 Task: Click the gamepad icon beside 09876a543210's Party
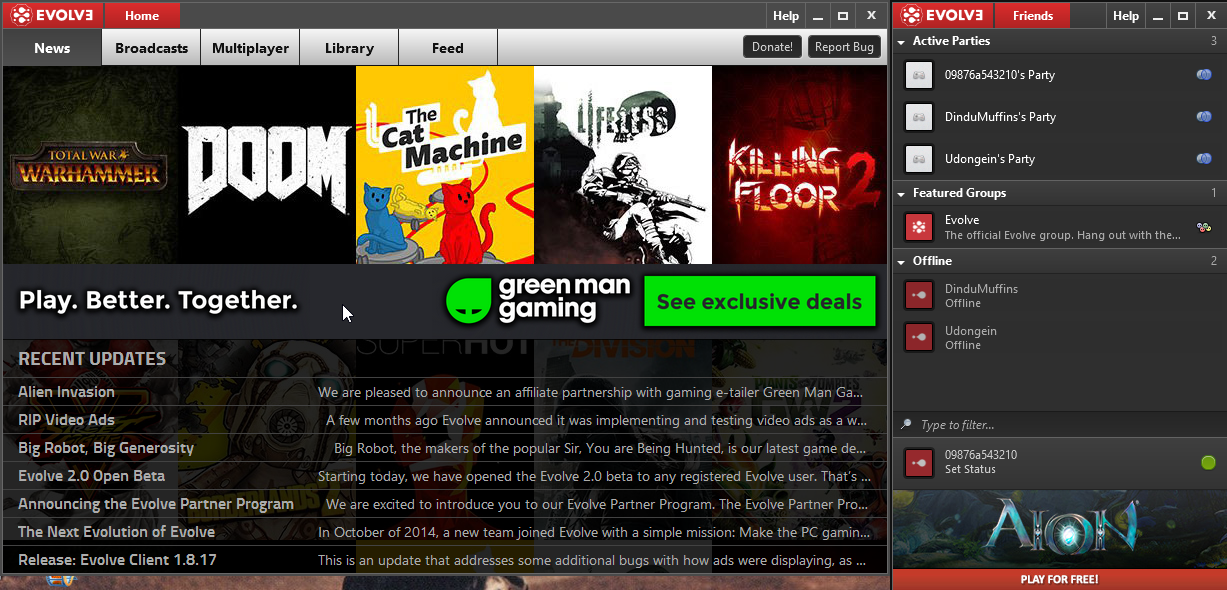tap(1204, 75)
